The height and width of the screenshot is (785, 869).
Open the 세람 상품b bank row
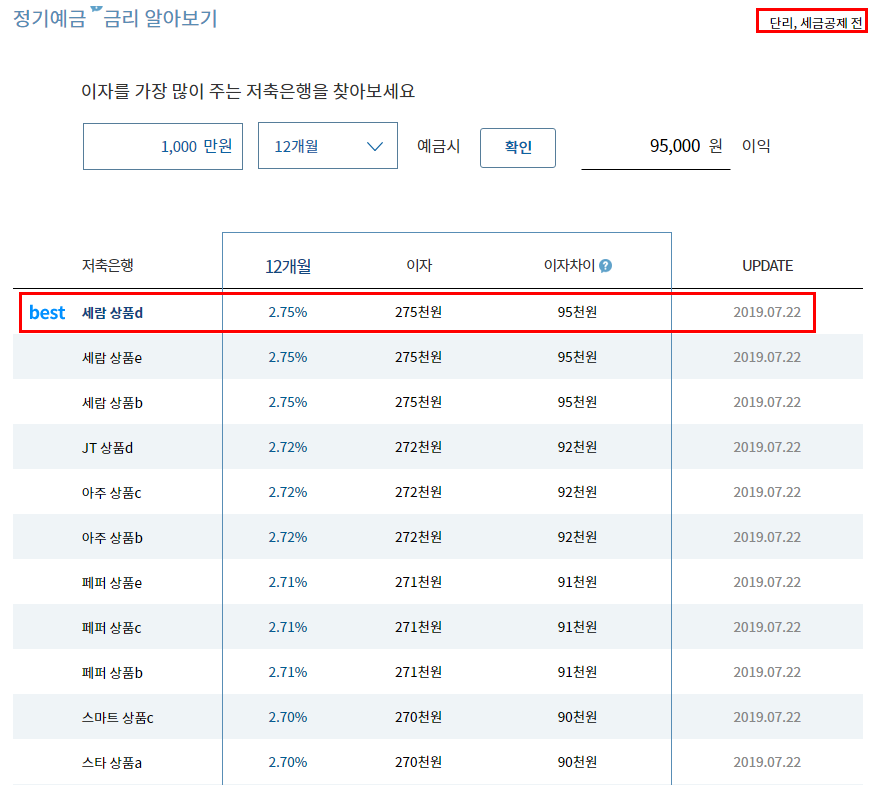tap(438, 402)
